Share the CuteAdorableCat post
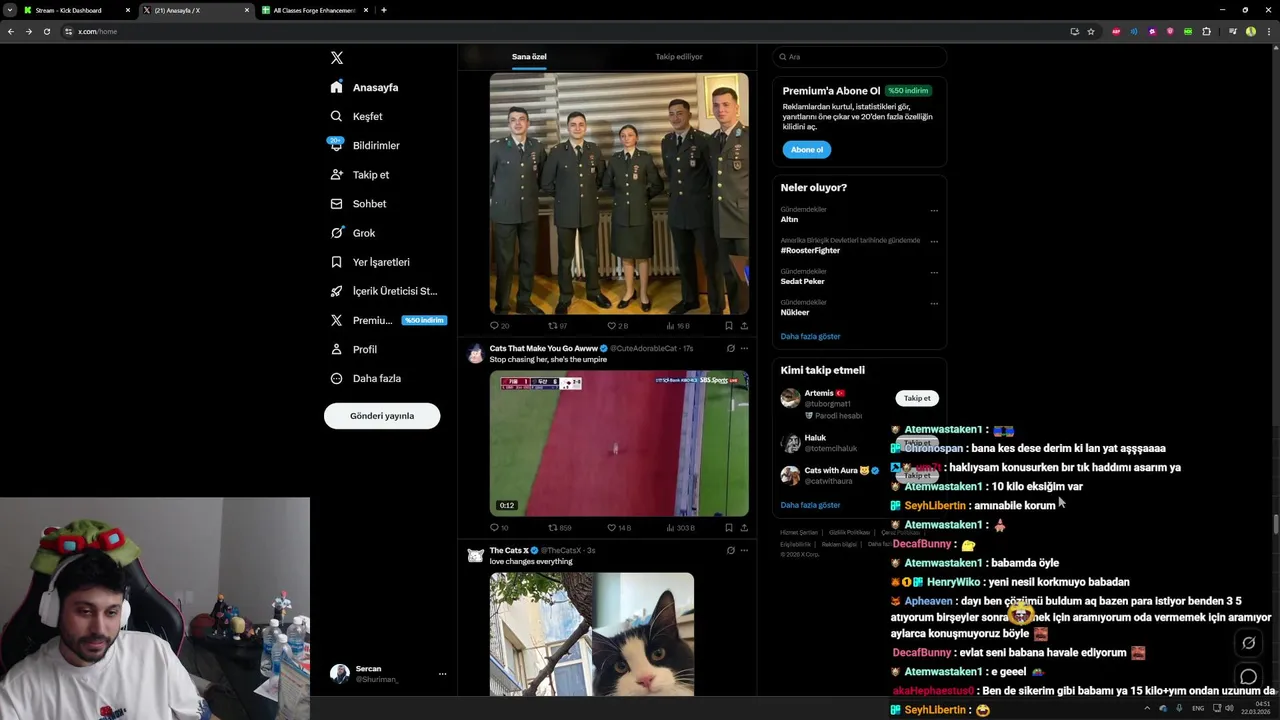1280x720 pixels. [744, 528]
